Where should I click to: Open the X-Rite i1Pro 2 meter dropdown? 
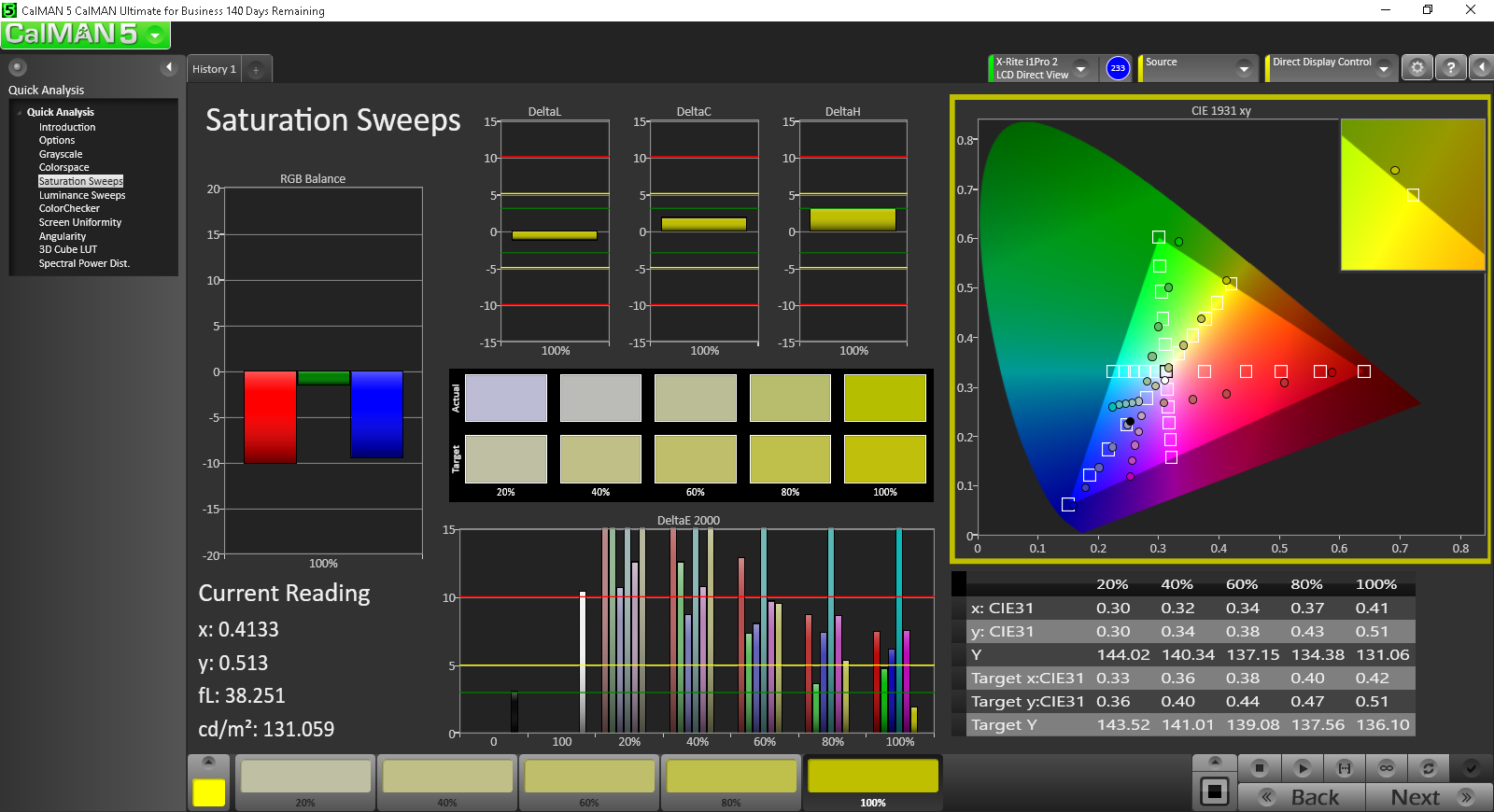1081,68
